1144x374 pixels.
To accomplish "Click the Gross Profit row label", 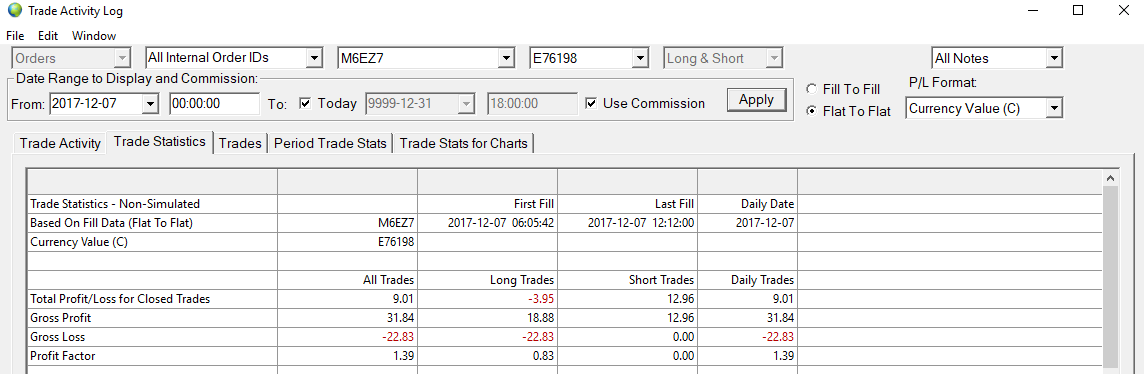I will point(61,318).
